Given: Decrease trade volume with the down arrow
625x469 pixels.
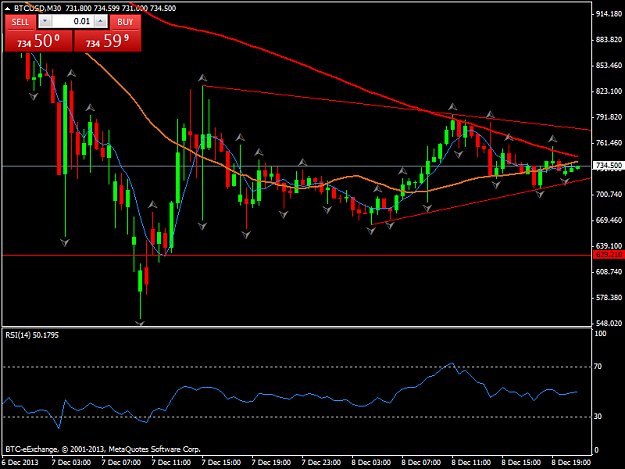Looking at the screenshot, I should (x=45, y=22).
